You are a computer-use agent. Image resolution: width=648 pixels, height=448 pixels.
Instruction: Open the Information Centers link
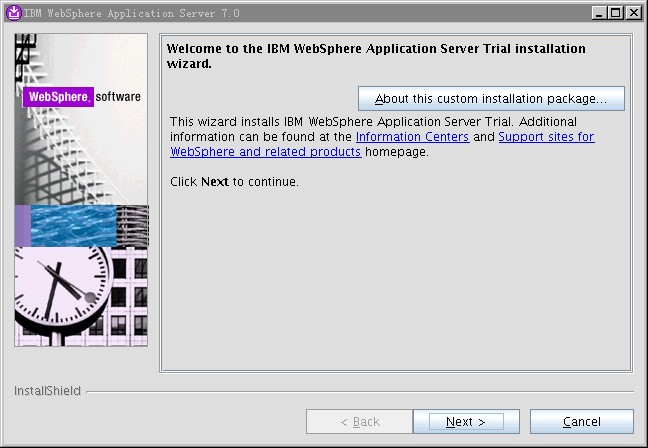click(412, 136)
